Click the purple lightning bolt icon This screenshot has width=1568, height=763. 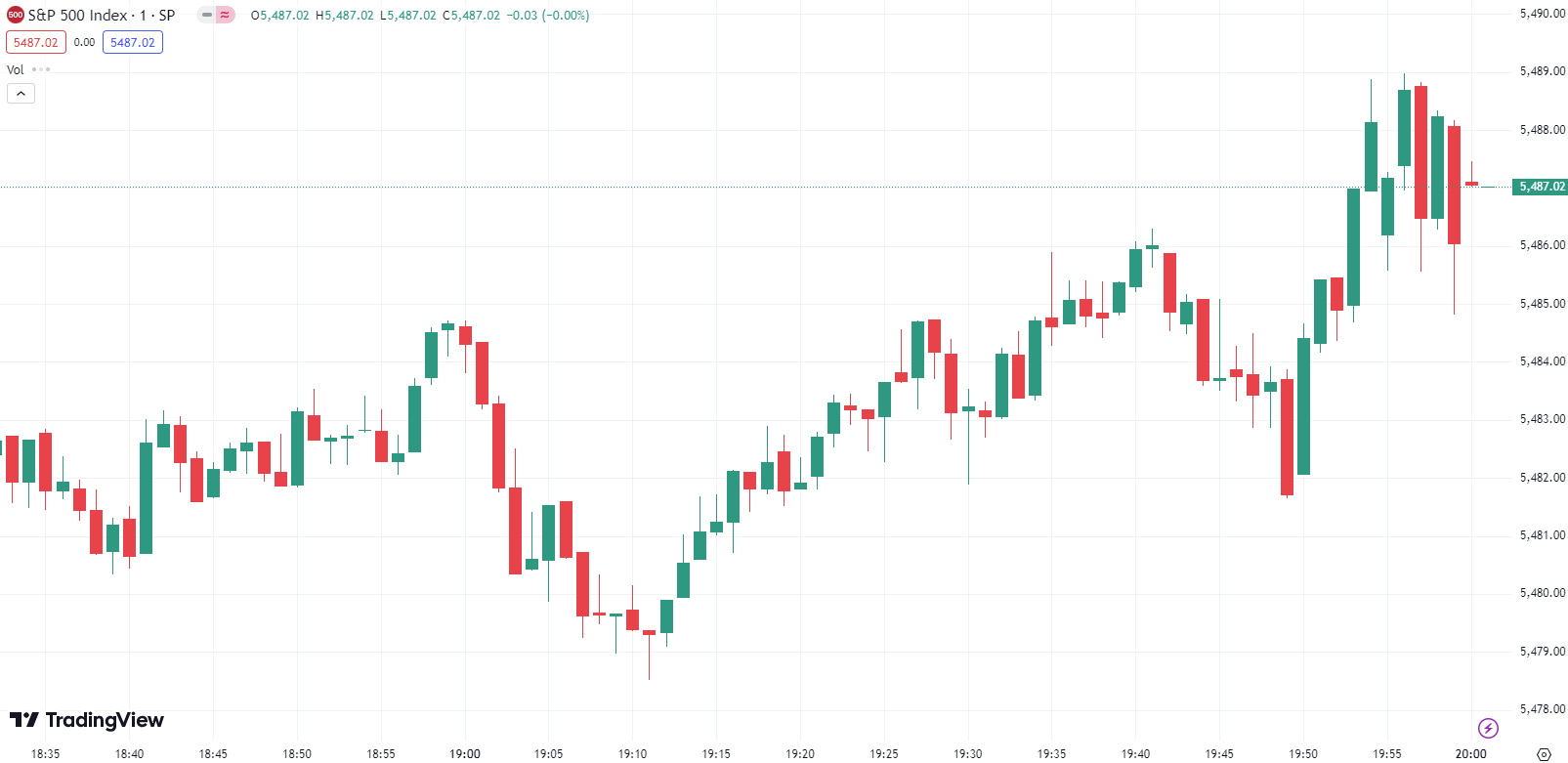[1487, 728]
